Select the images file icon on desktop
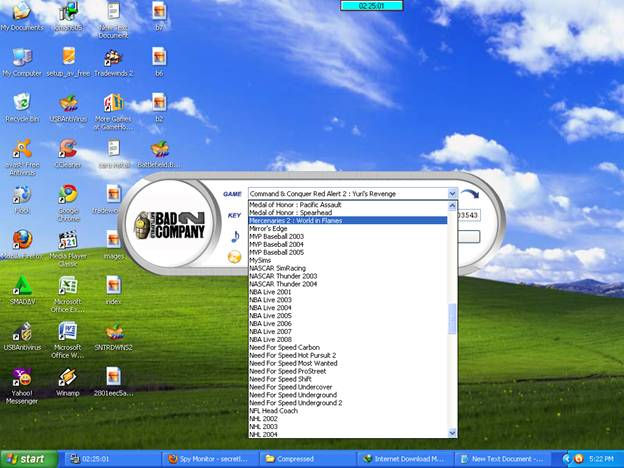The width and height of the screenshot is (624, 468). (x=113, y=245)
